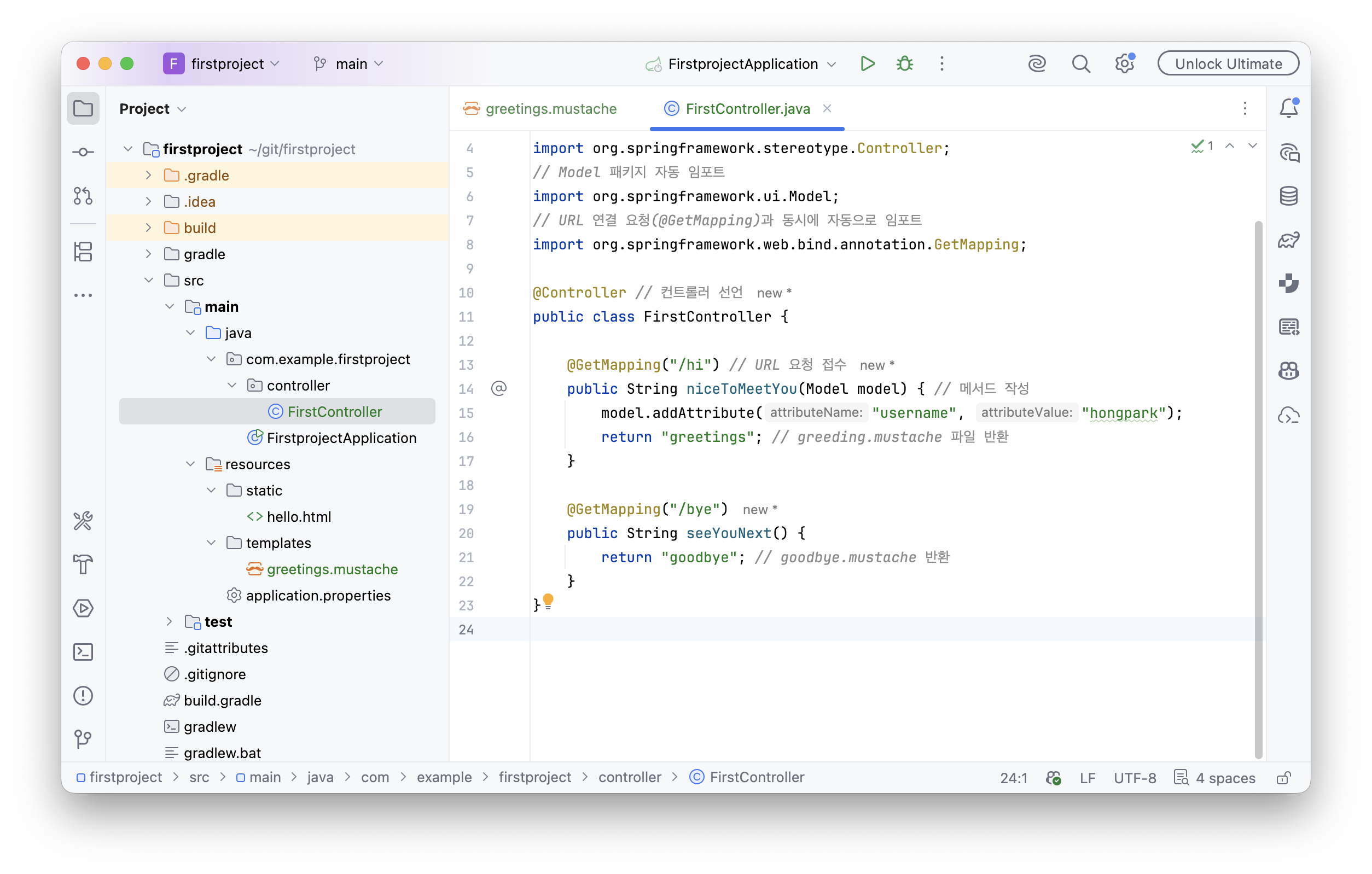Open the main branch dropdown
The image size is (1372, 874).
click(348, 64)
